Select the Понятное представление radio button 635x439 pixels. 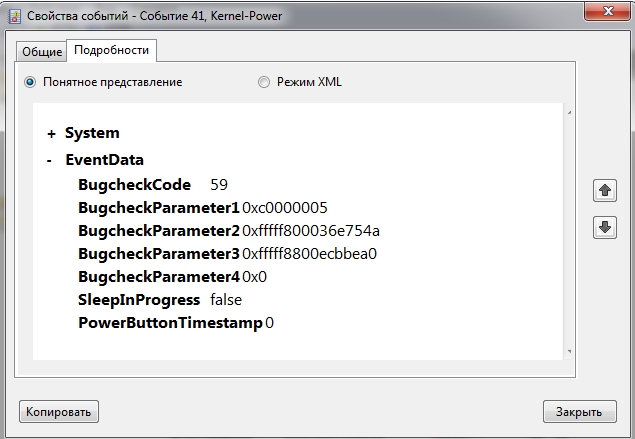(x=30, y=82)
